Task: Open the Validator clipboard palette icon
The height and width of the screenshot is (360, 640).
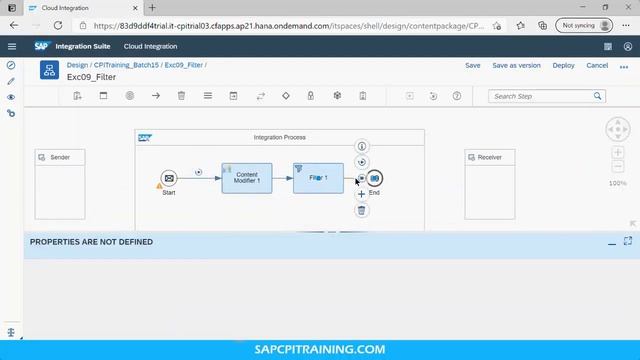Action: (x=362, y=96)
